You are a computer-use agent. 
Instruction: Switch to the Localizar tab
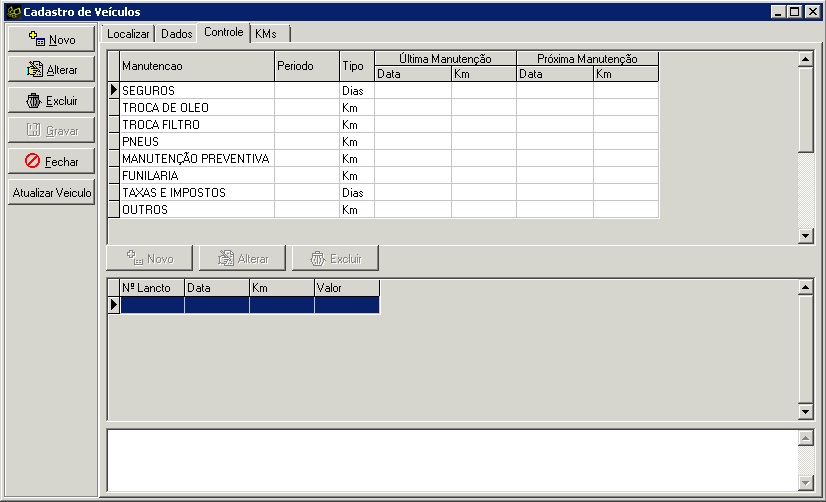(128, 33)
